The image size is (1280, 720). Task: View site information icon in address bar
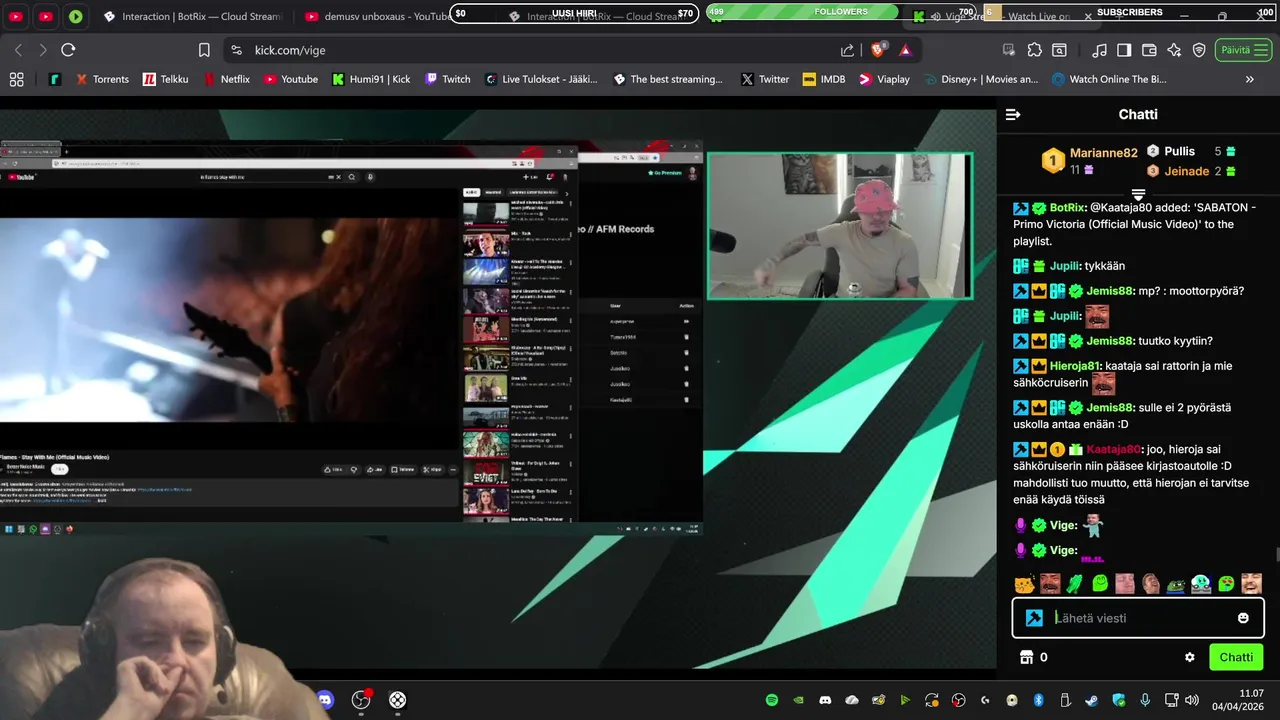click(x=236, y=50)
